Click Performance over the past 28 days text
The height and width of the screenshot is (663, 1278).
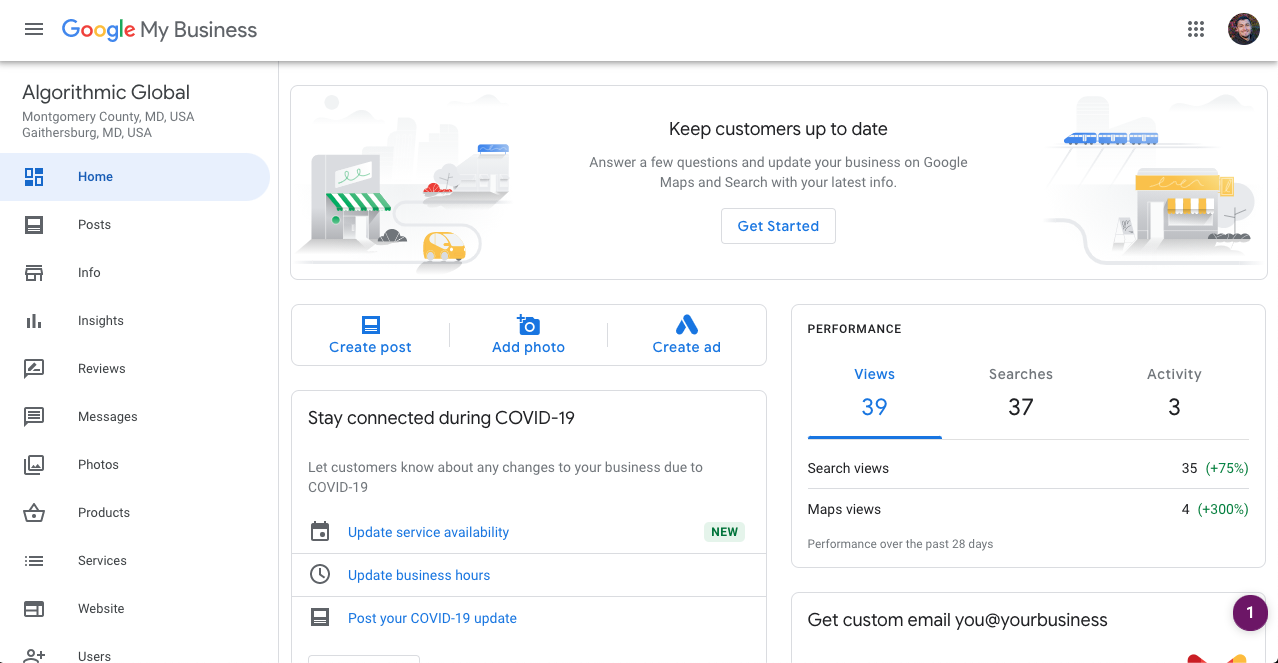tap(900, 544)
